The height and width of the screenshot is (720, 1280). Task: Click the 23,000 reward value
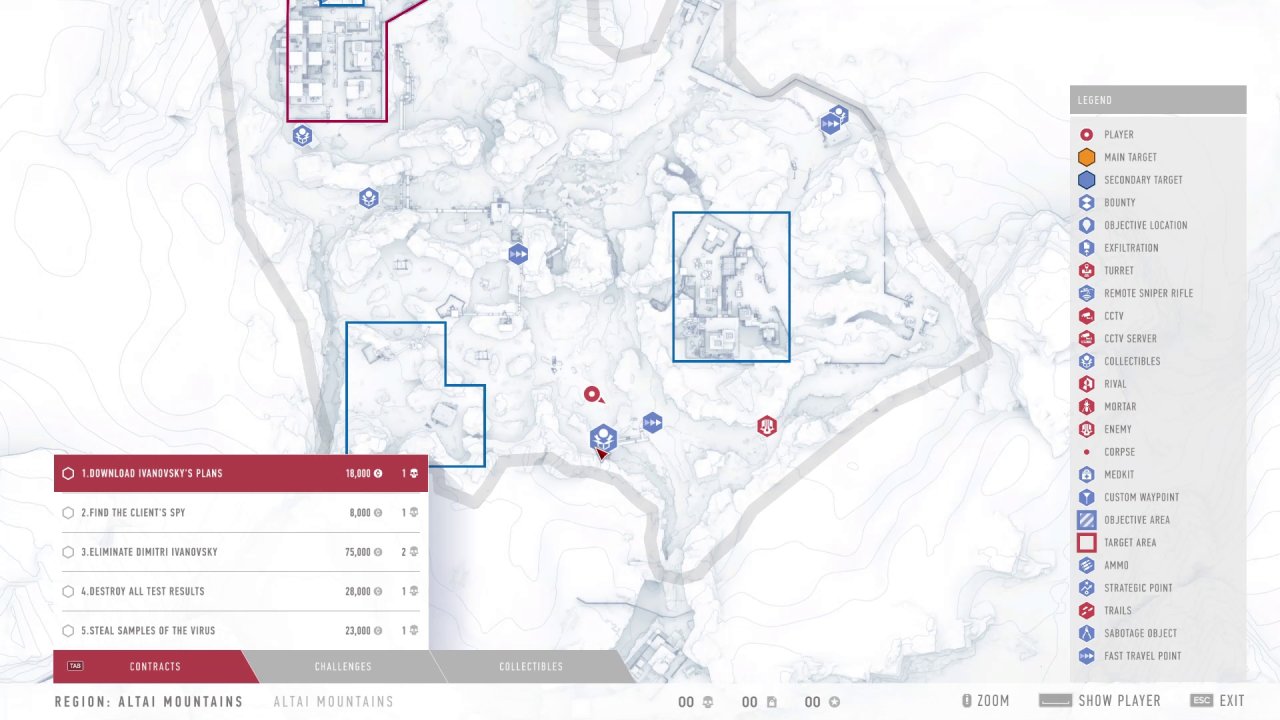coord(358,631)
